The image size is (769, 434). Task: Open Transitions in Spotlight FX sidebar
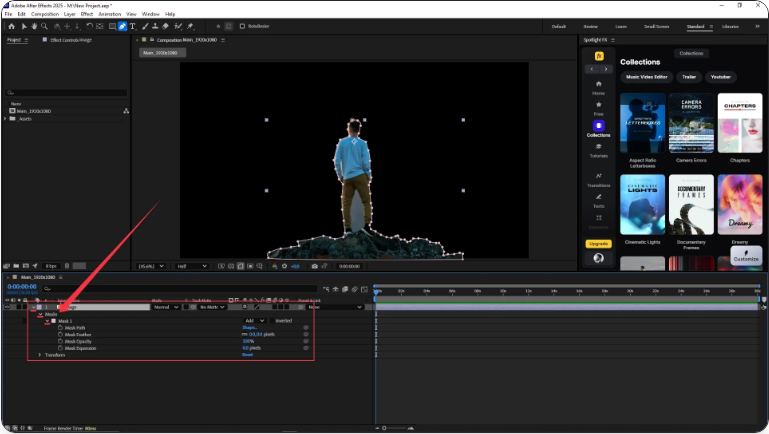point(598,179)
